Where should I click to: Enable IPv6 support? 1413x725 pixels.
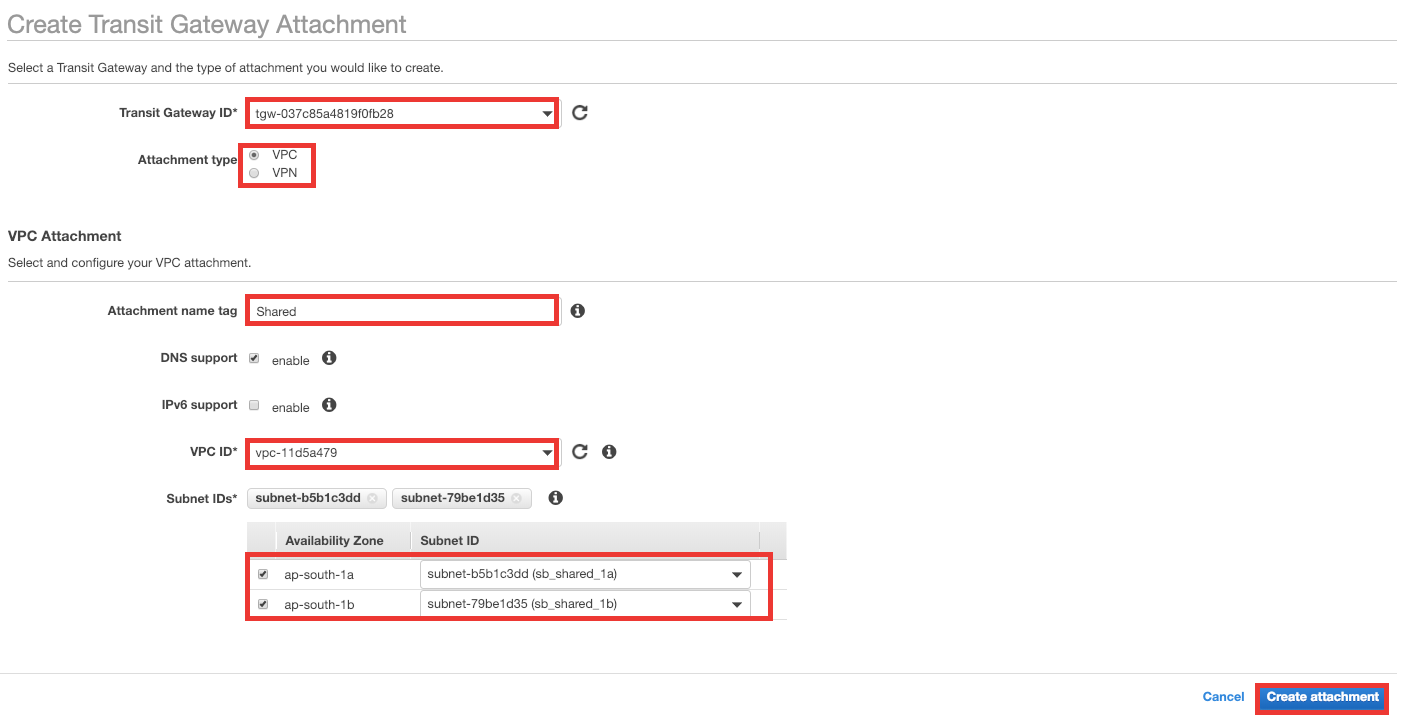point(253,404)
